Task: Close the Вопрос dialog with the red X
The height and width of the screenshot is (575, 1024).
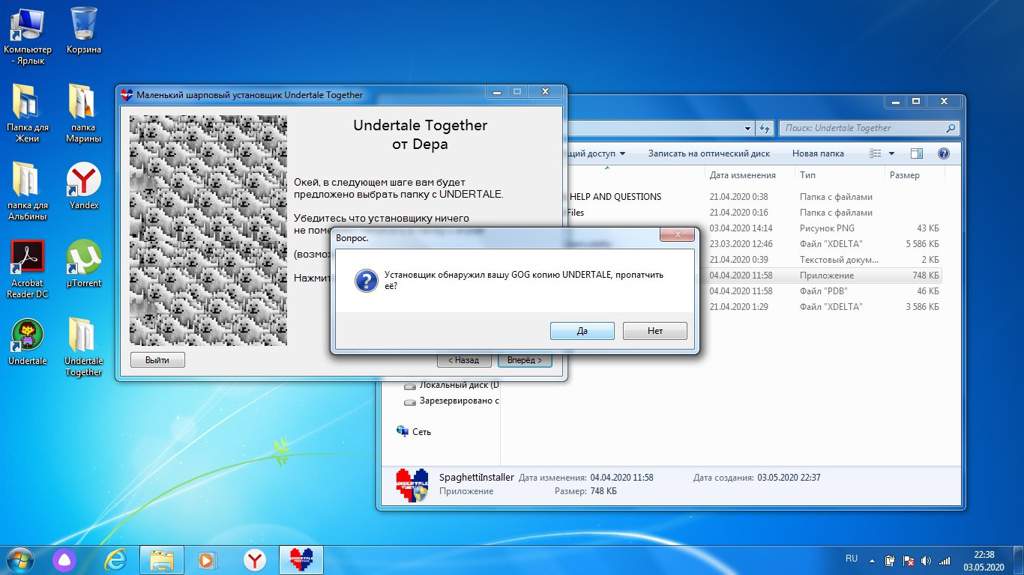Action: [677, 235]
